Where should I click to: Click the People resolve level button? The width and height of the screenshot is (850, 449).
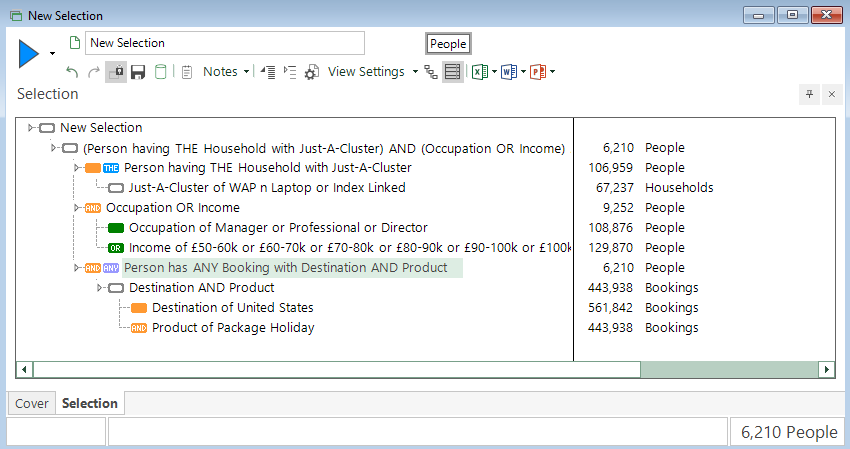coord(448,44)
